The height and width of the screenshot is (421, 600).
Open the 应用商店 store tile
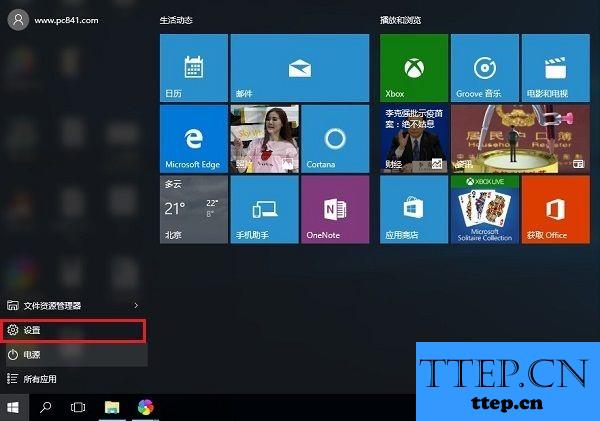(x=414, y=210)
